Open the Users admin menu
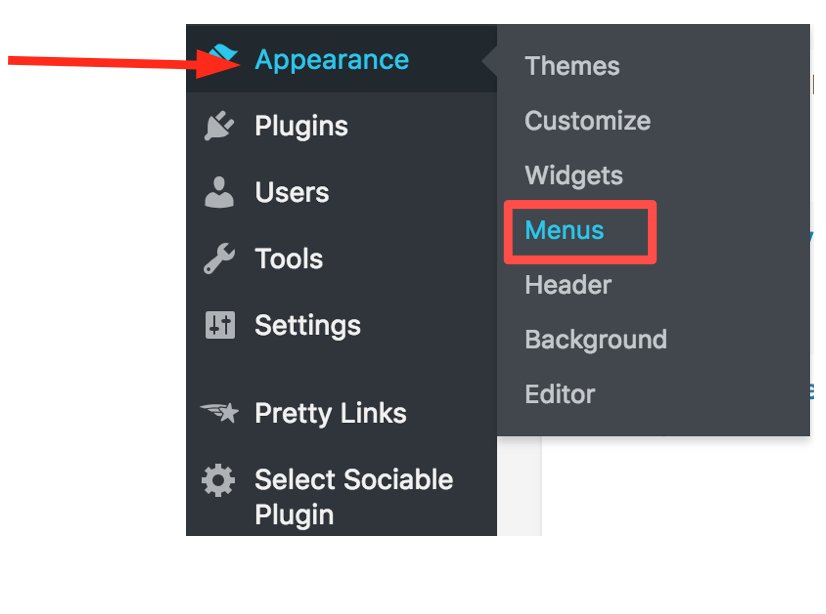This screenshot has height=614, width=826. point(290,192)
